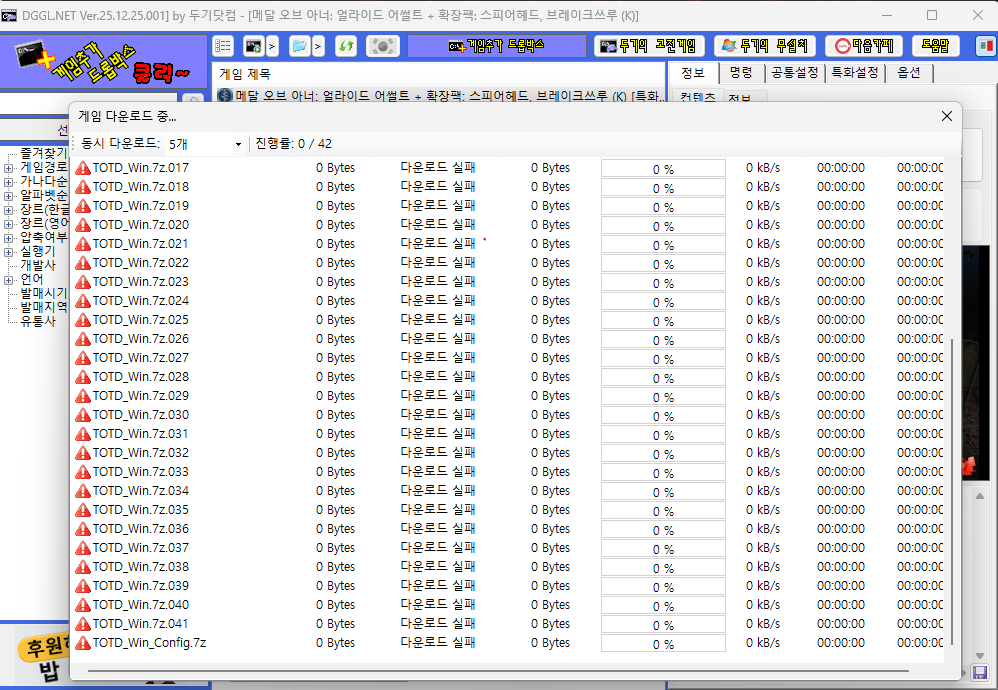Switch to the 옵션 tab

tap(909, 73)
